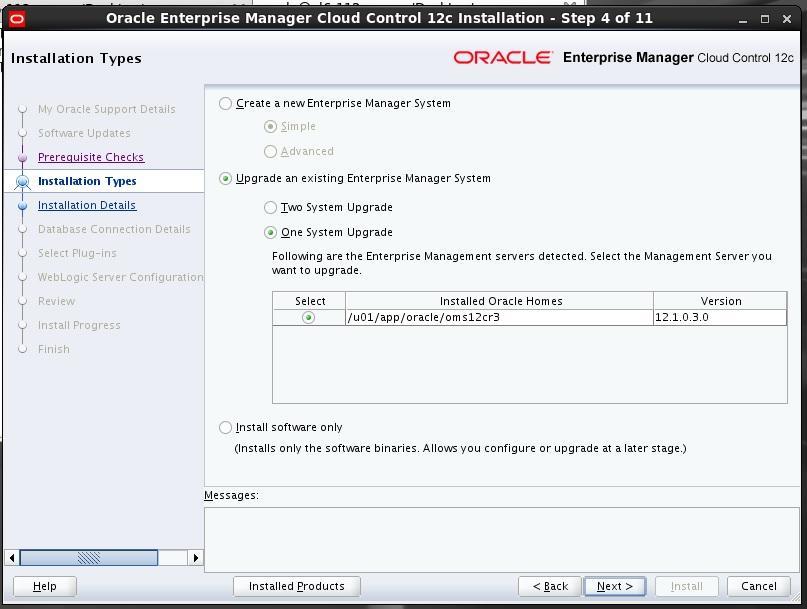Open the Installed Products dialog
The height and width of the screenshot is (609, 807).
pyautogui.click(x=296, y=586)
